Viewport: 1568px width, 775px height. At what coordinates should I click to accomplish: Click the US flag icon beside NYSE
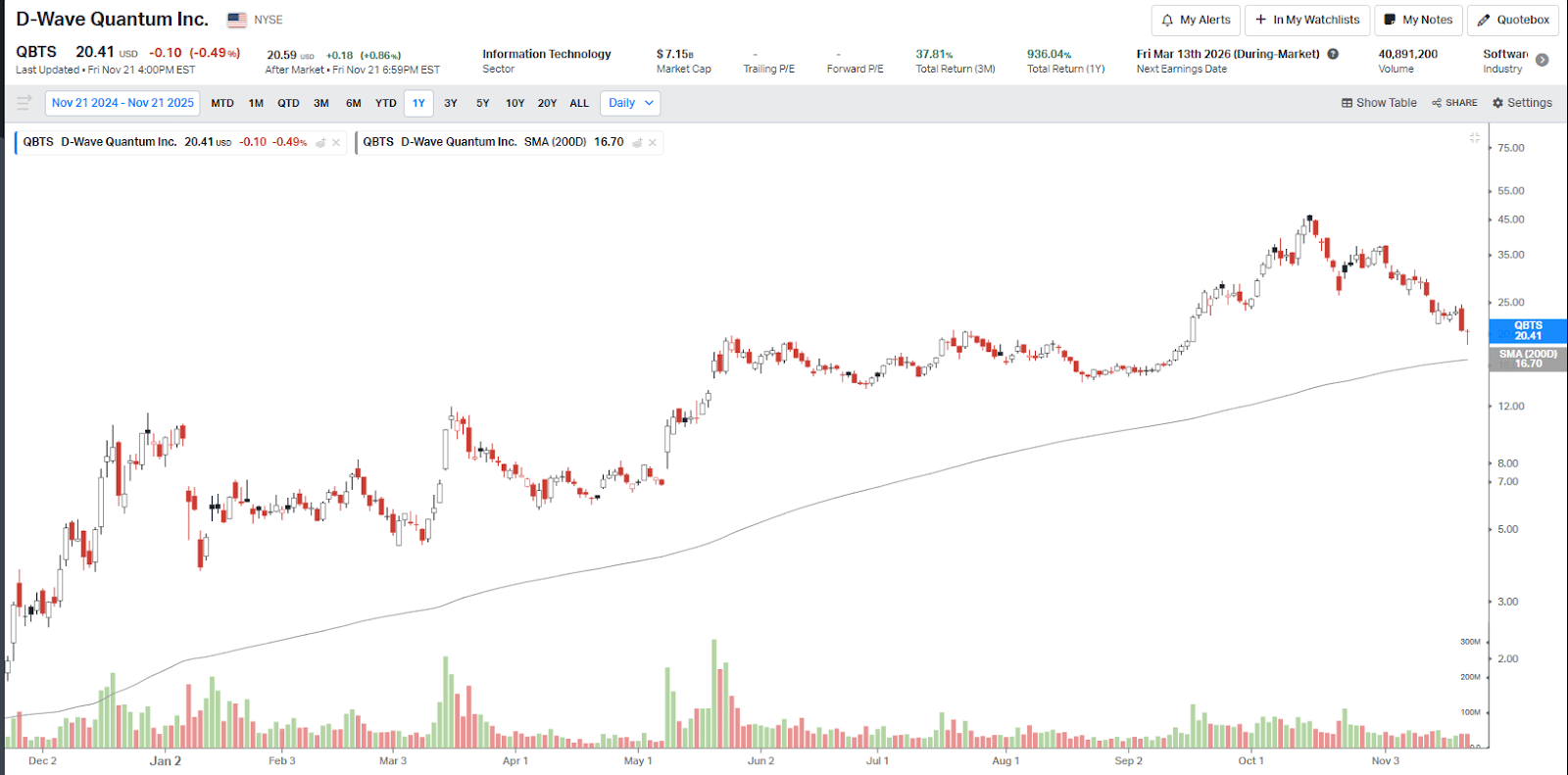pyautogui.click(x=237, y=20)
